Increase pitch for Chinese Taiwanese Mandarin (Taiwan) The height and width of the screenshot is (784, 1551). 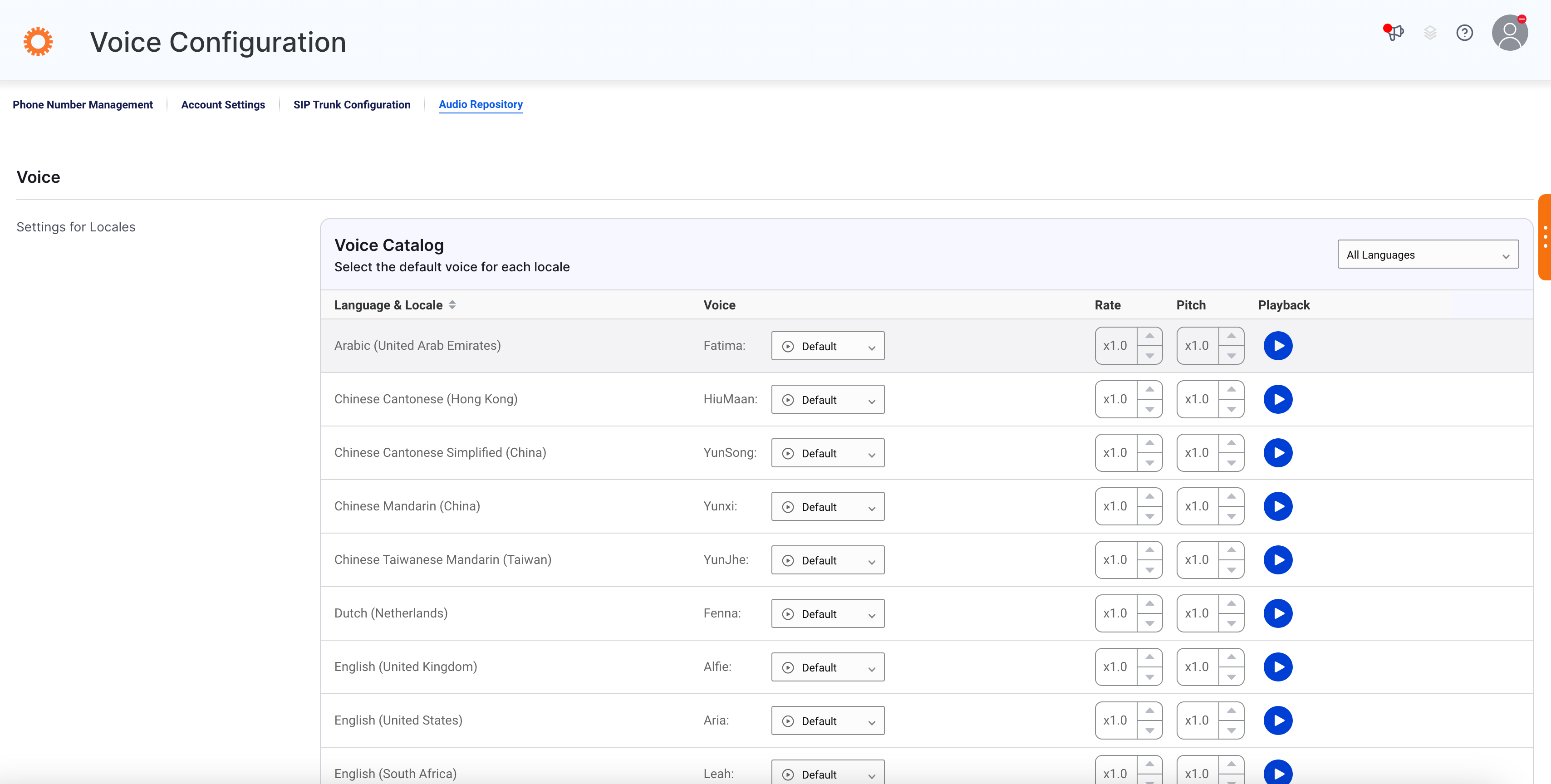click(x=1231, y=550)
